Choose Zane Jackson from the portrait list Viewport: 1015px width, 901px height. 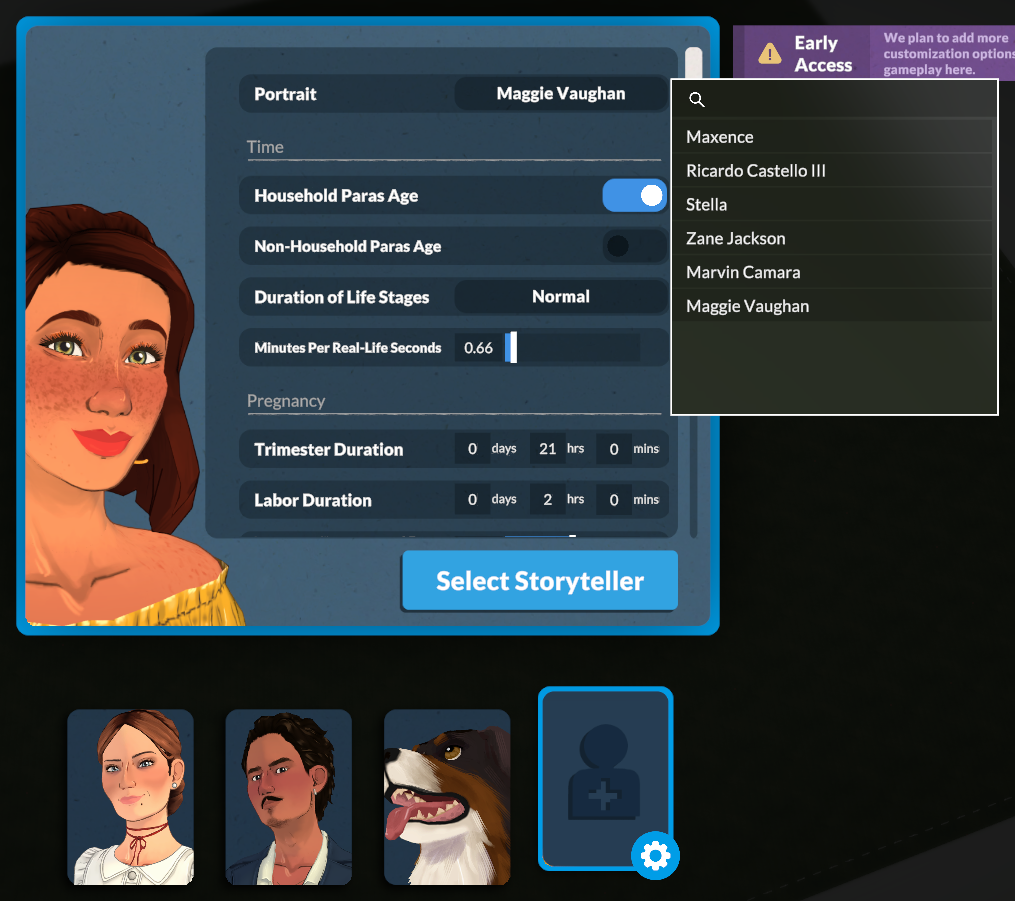coord(832,238)
